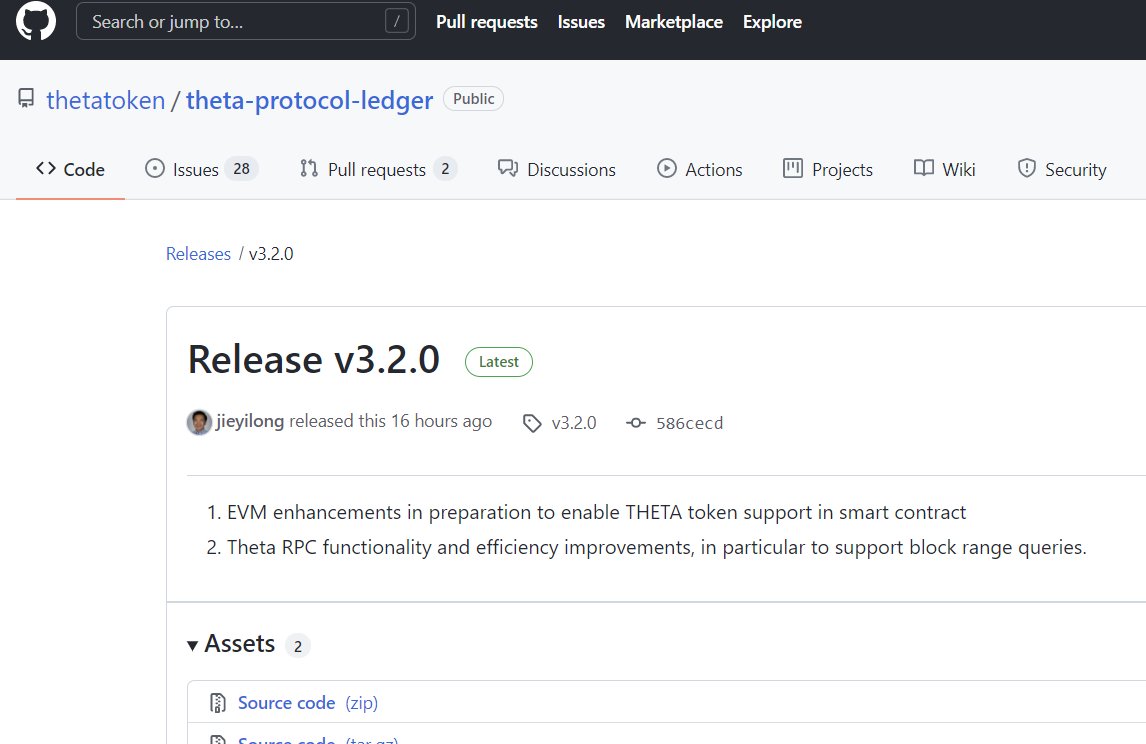
Task: Go back to Releases breadcrumb link
Action: pyautogui.click(x=198, y=254)
